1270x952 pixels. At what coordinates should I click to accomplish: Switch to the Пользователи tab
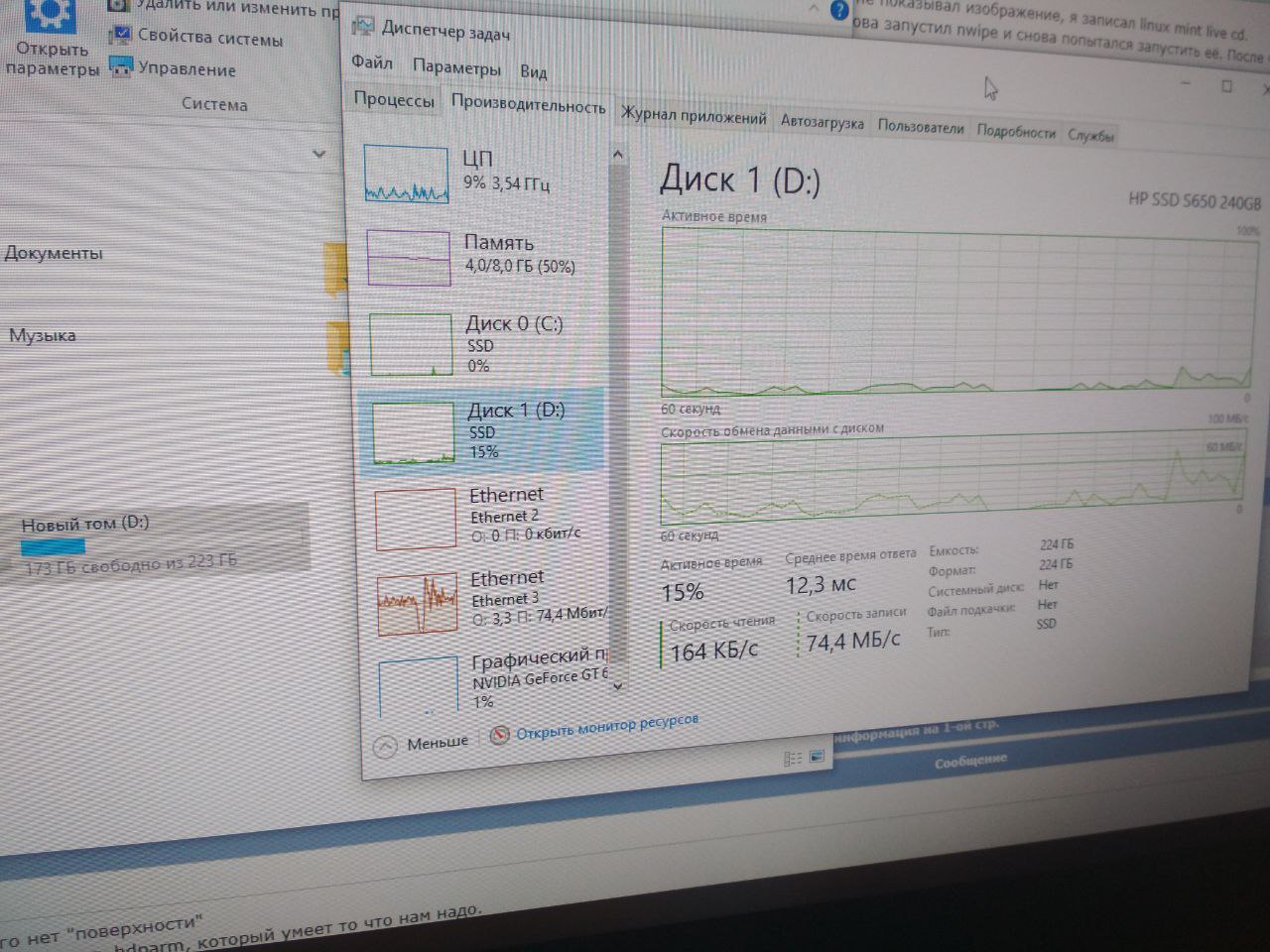[921, 127]
